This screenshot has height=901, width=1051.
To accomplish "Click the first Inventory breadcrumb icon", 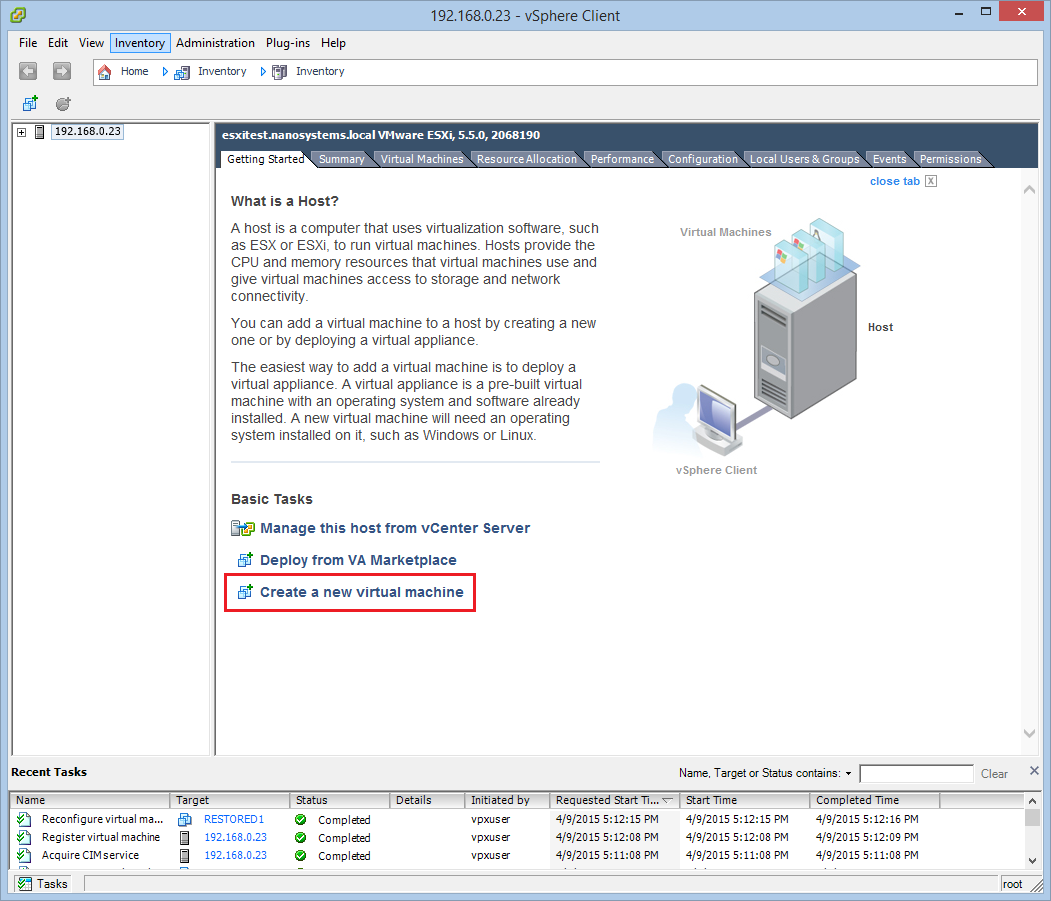I will 182,72.
